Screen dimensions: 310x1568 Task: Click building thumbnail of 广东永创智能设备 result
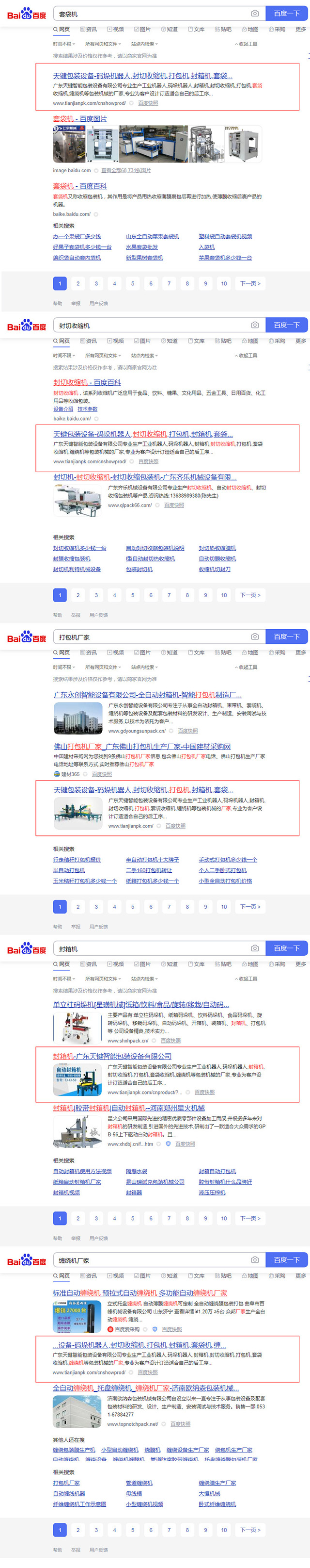(x=78, y=718)
